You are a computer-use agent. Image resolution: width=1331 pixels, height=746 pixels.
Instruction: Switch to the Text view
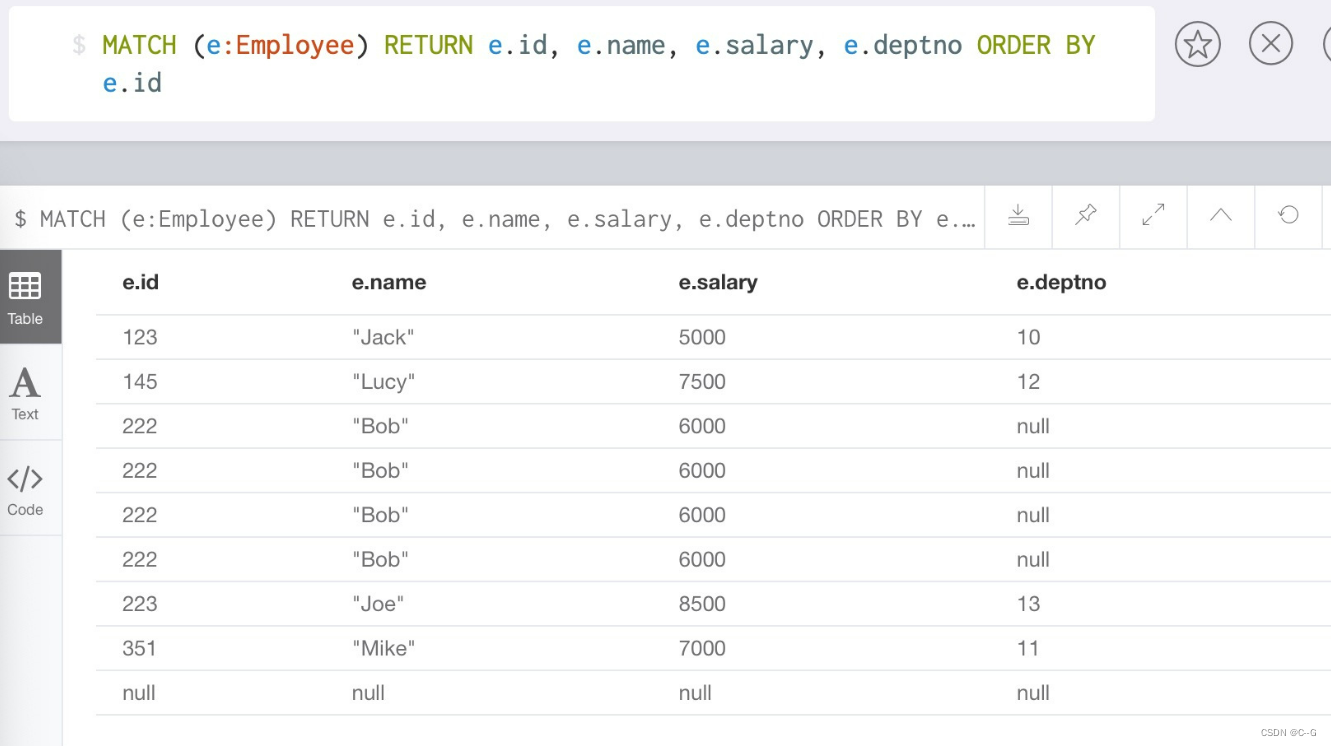(x=25, y=393)
